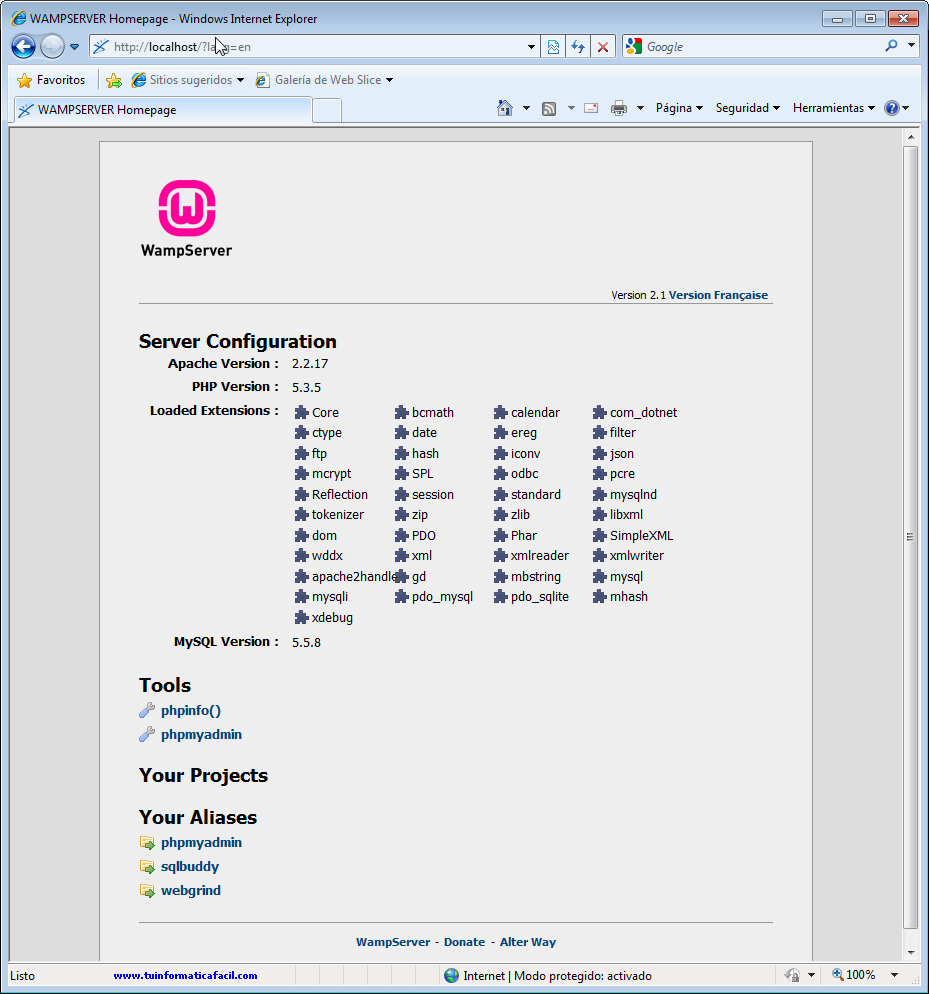Screen dimensions: 929x994
Task: Click puzzle icon next to bcmath
Action: pyautogui.click(x=401, y=413)
